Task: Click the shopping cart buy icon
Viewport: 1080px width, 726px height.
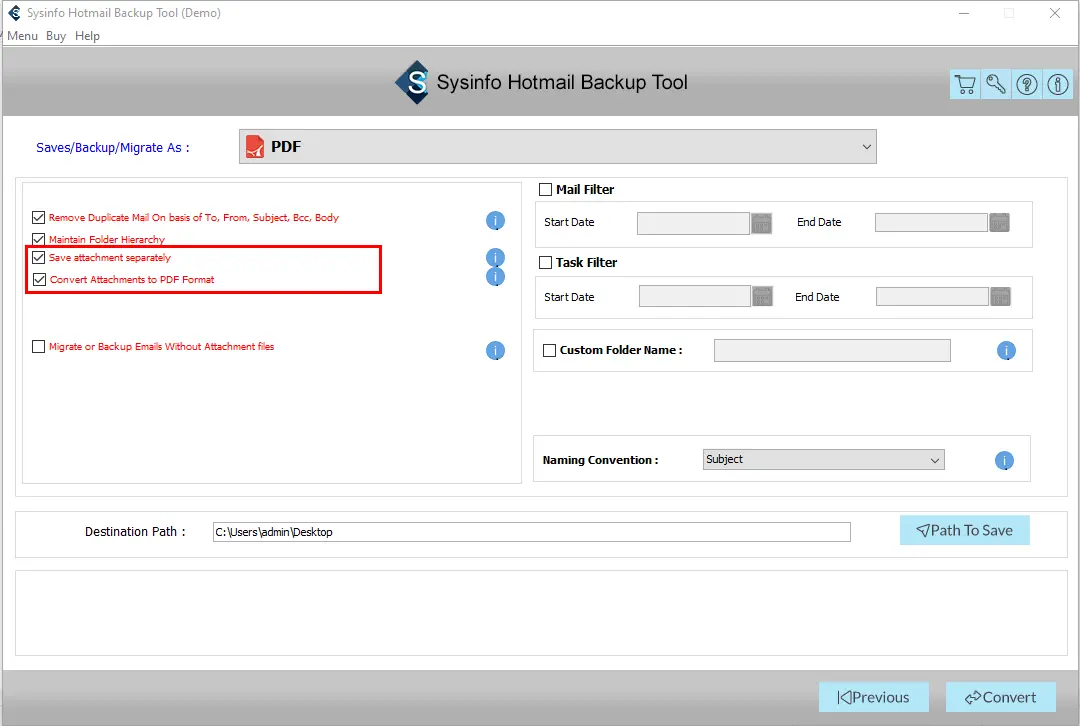Action: coord(964,85)
